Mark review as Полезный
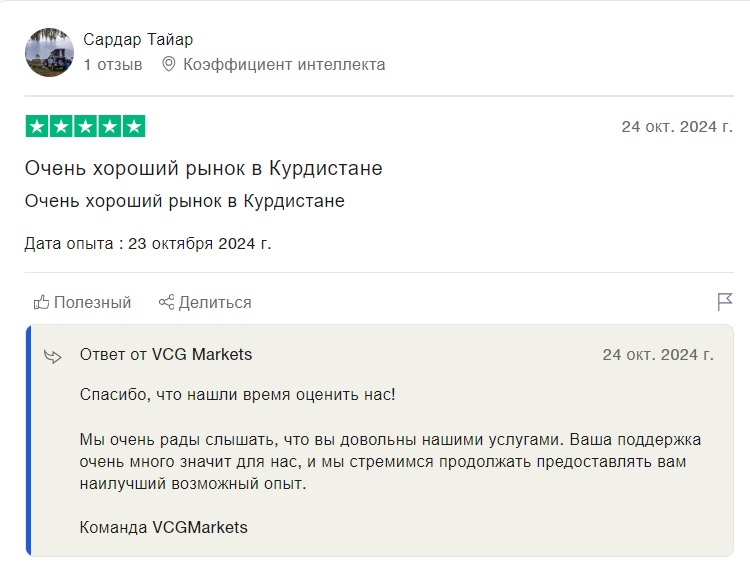 [82, 302]
